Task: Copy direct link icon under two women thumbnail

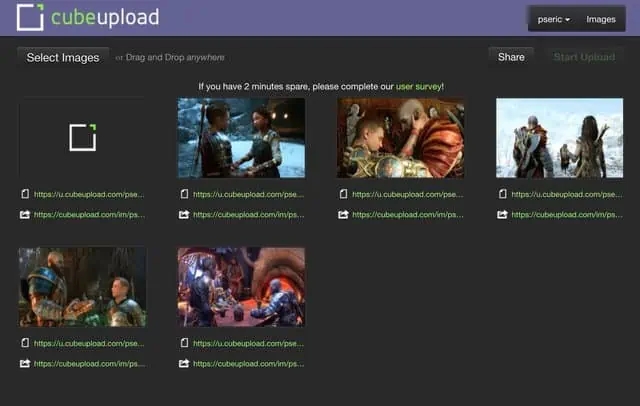Action: pyautogui.click(x=184, y=194)
